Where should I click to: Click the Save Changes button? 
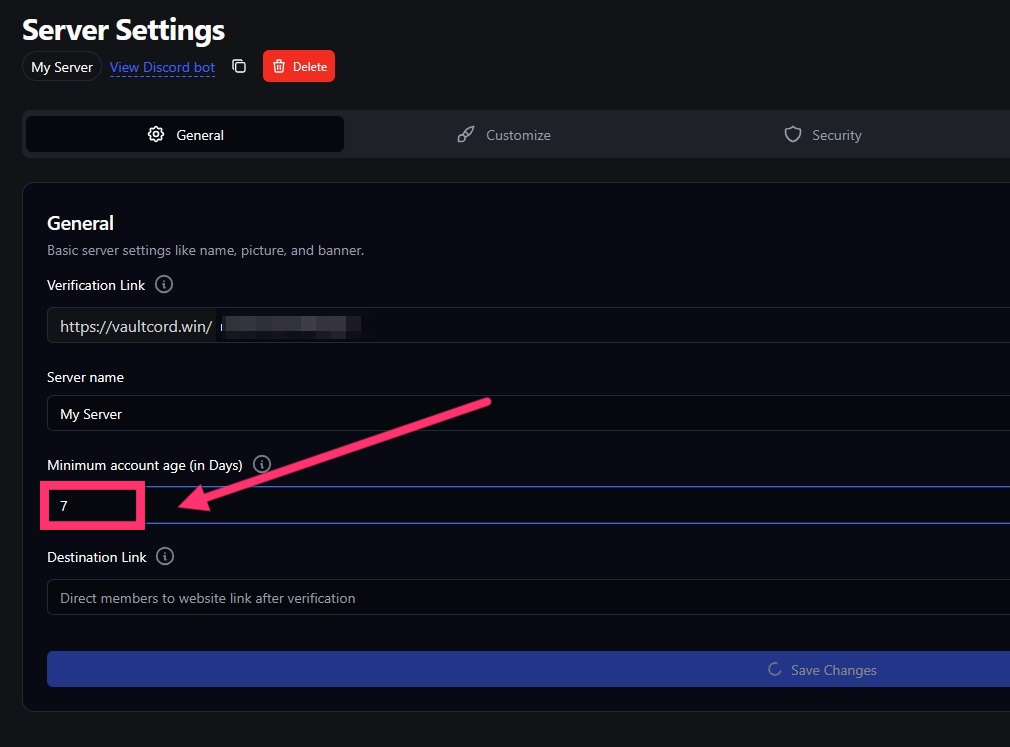528,670
